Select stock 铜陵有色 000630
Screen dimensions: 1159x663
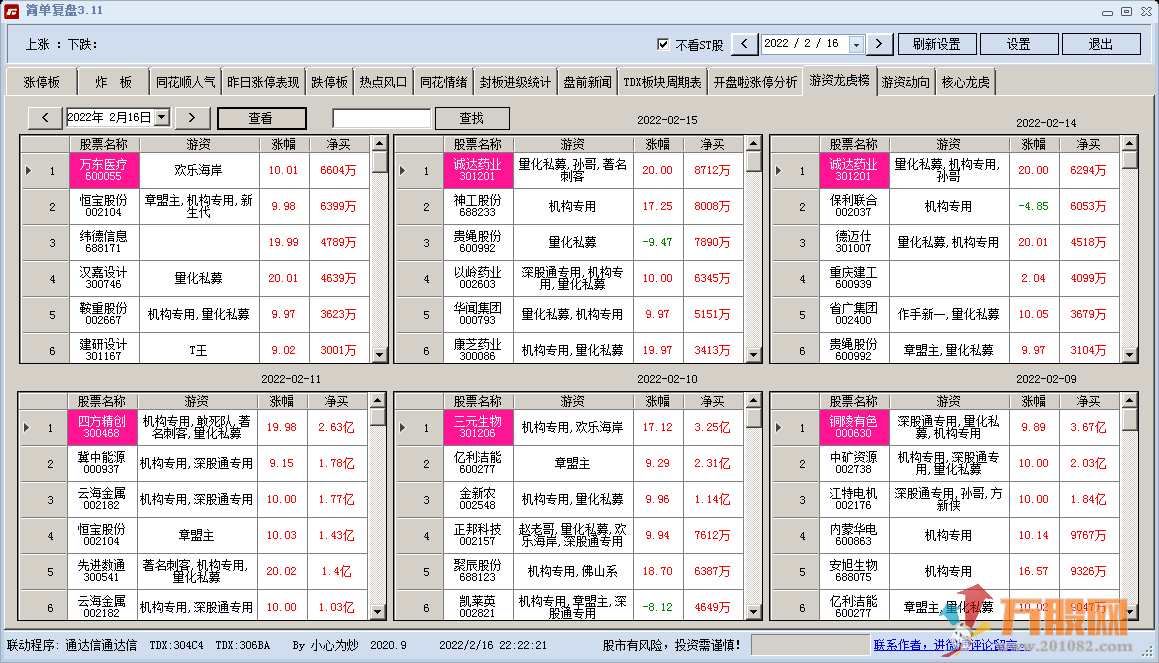pos(854,427)
